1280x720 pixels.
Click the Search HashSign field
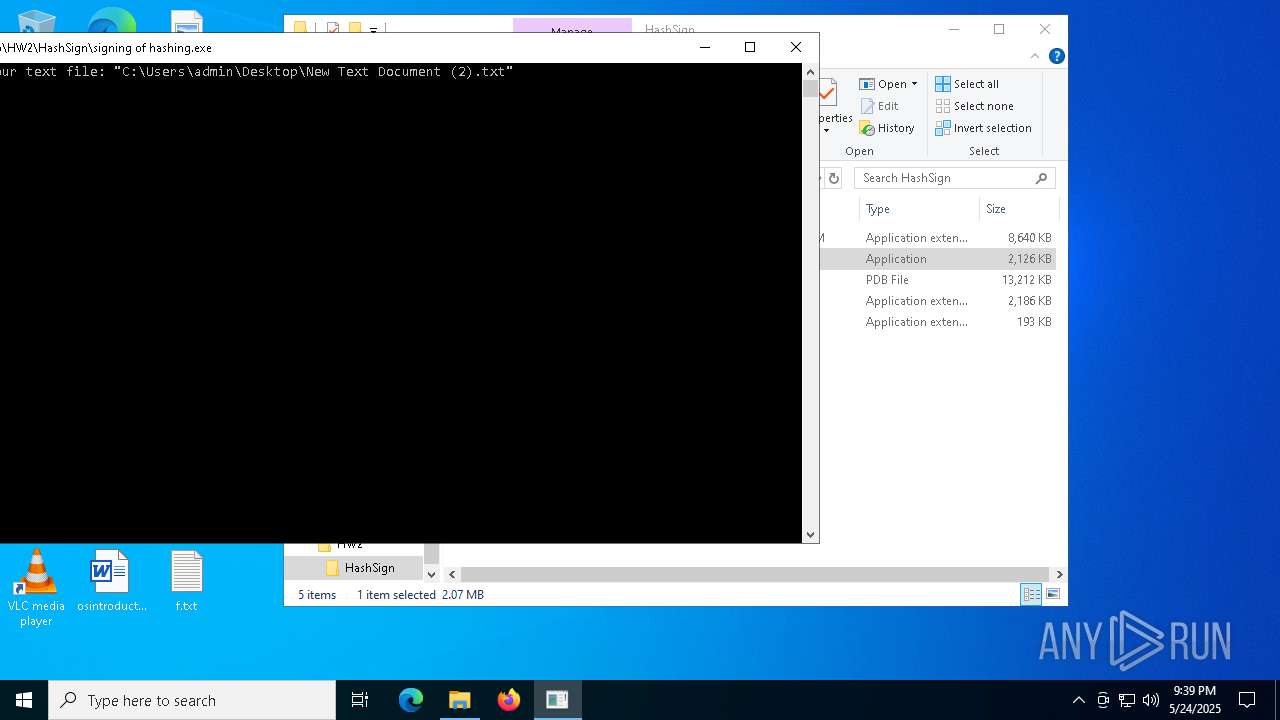pos(955,178)
